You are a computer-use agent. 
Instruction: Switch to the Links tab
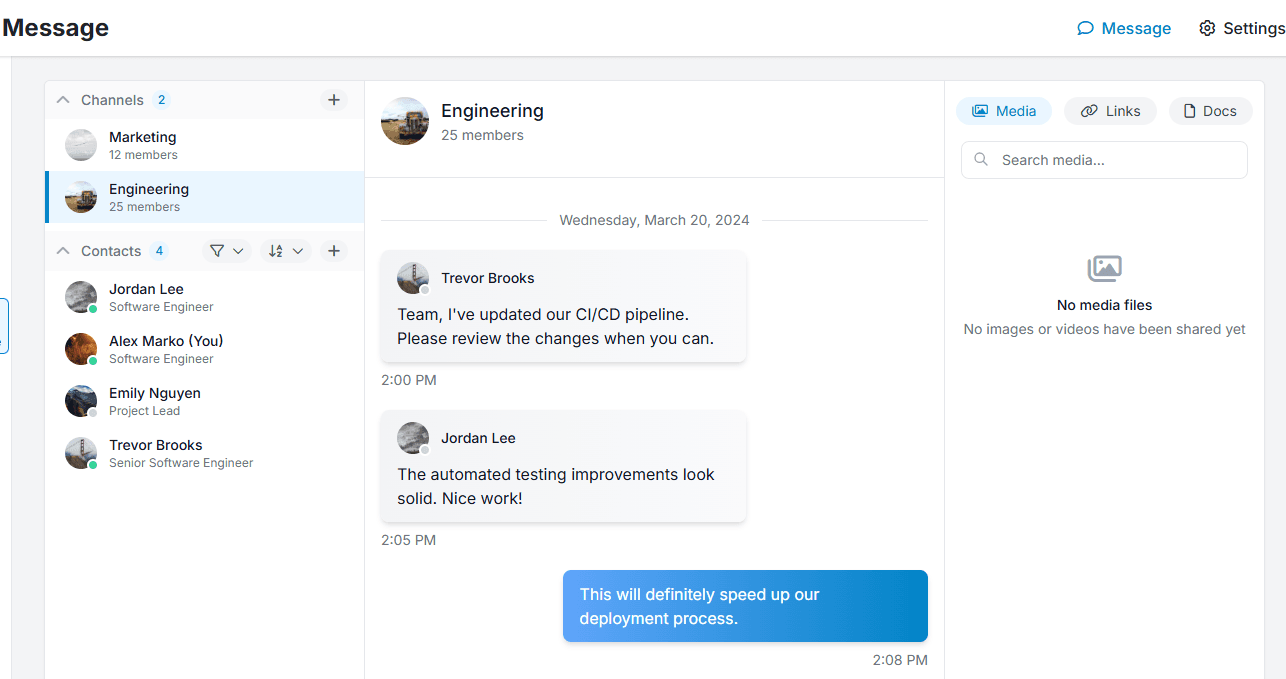1110,111
